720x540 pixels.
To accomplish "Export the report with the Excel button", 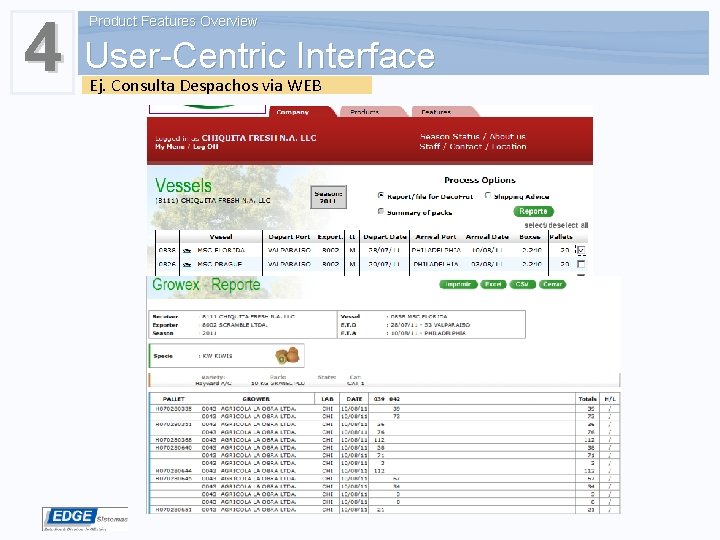I will (x=493, y=284).
